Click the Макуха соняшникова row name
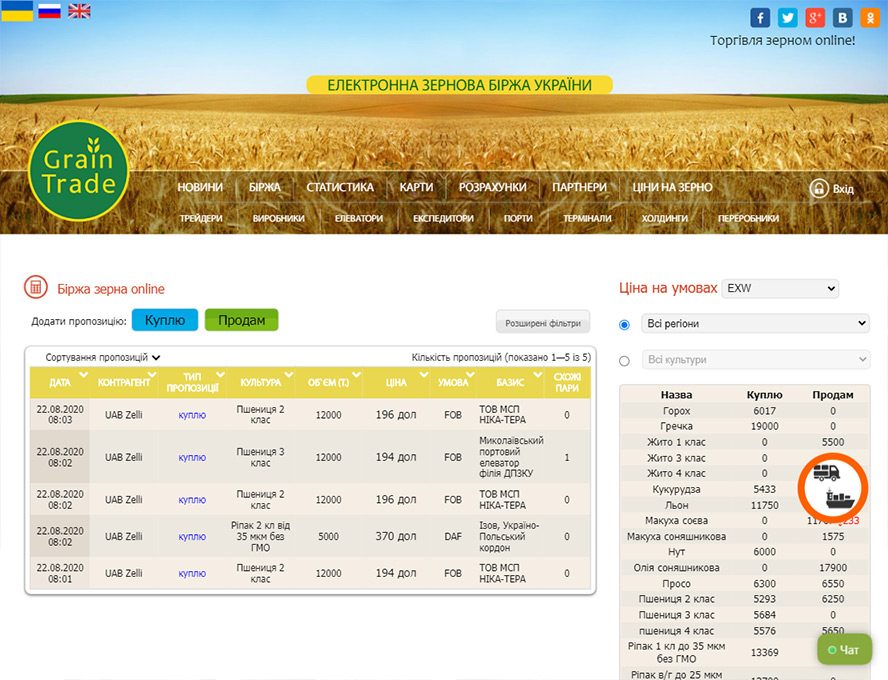 [x=676, y=536]
